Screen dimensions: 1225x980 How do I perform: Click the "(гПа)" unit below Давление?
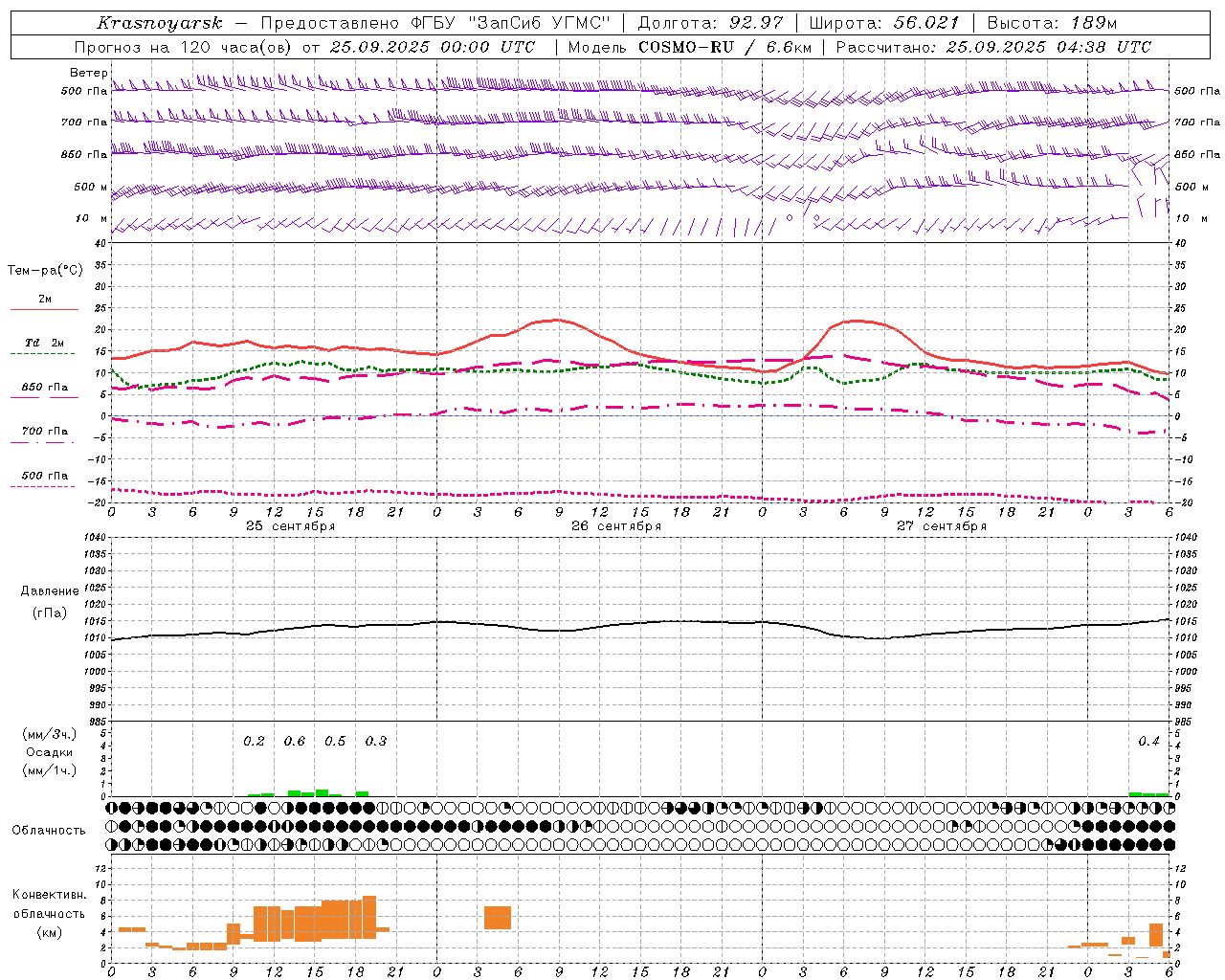tap(50, 613)
